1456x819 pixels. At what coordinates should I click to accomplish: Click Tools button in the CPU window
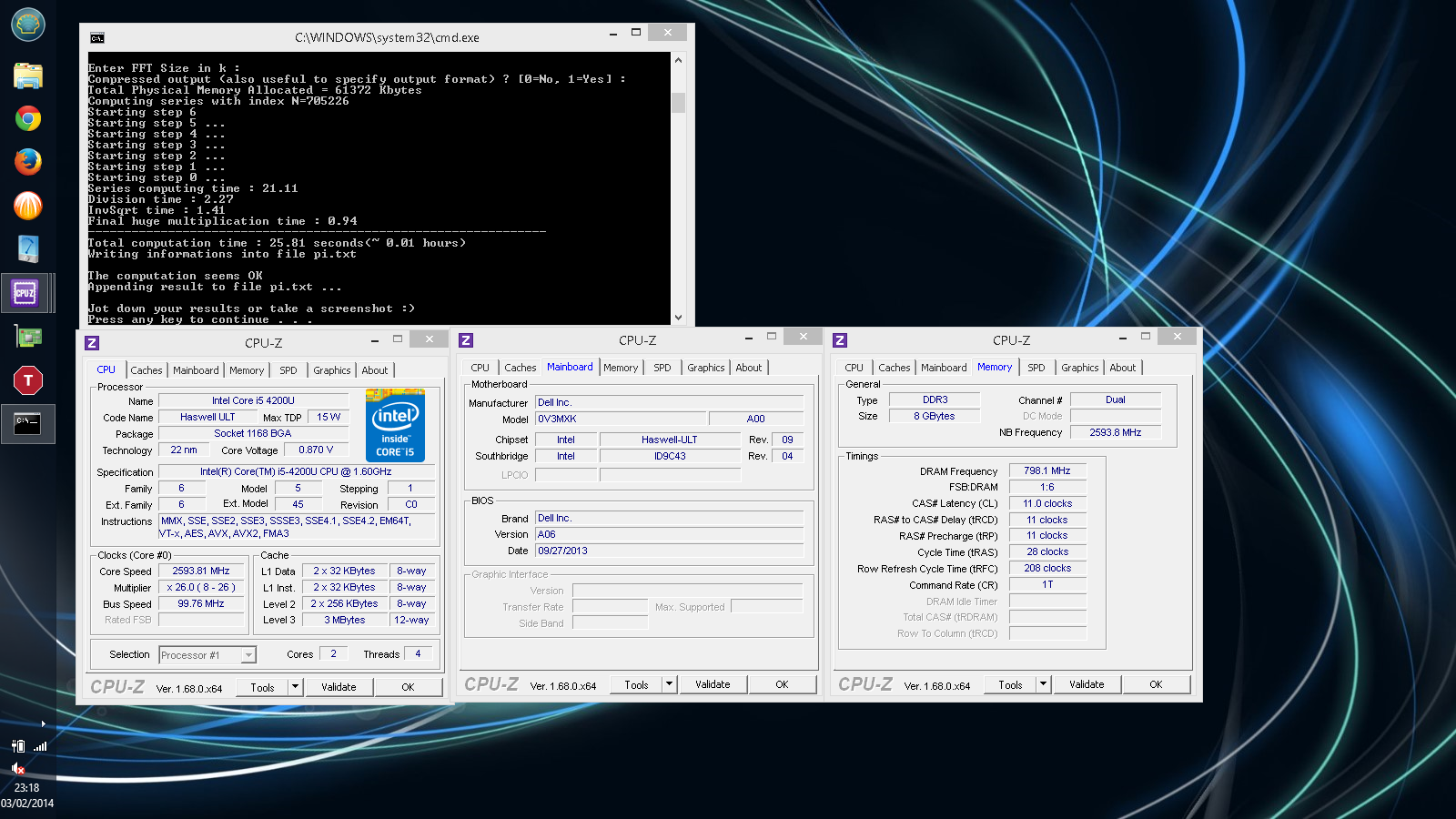pos(262,687)
